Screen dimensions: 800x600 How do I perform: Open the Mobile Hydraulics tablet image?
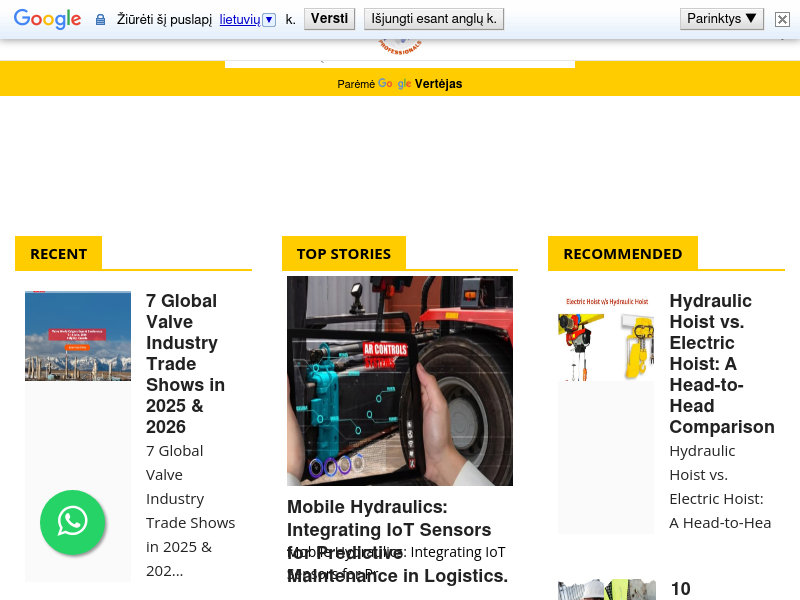pyautogui.click(x=399, y=381)
